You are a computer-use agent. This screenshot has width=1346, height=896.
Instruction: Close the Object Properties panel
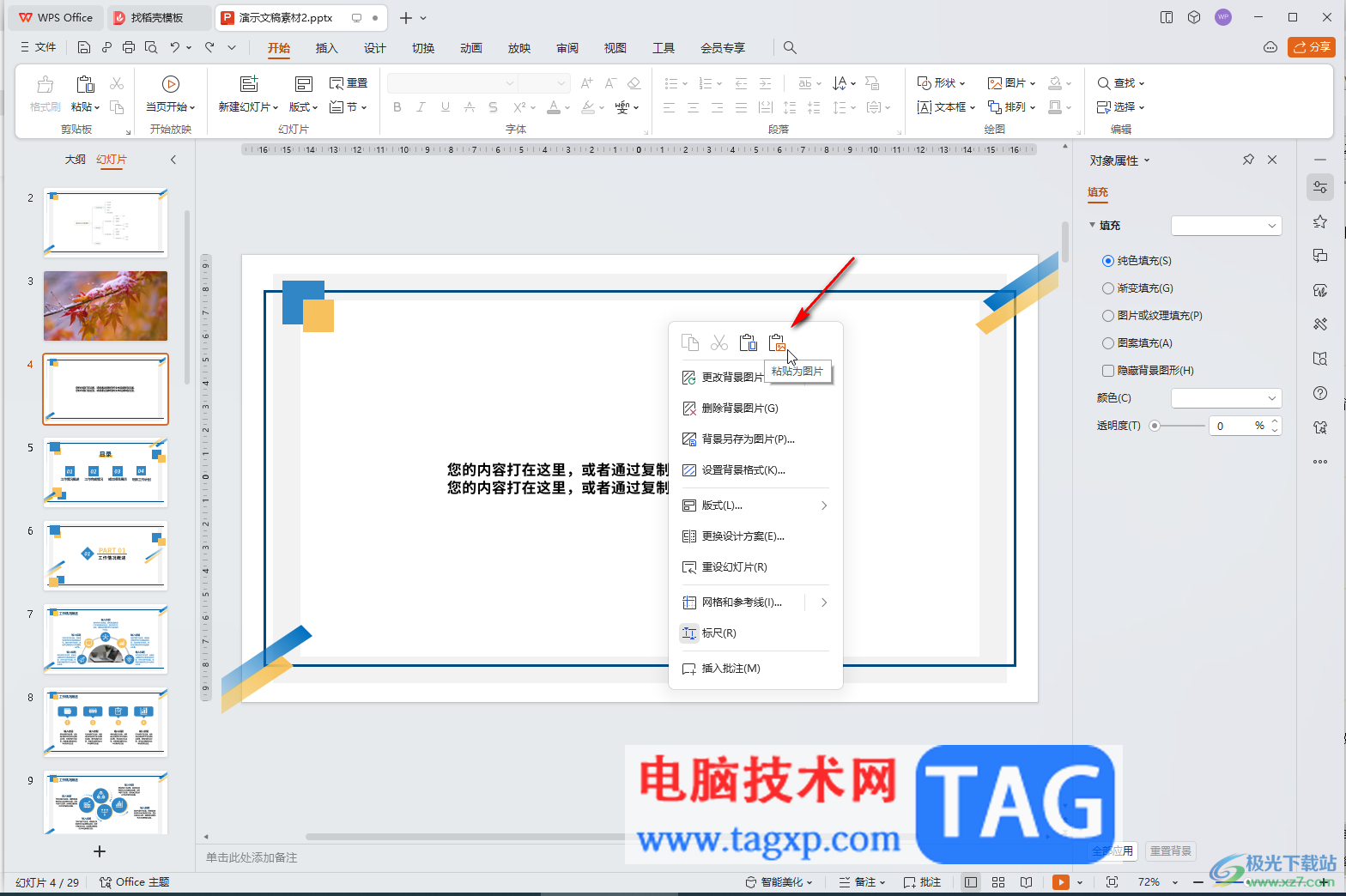point(1272,160)
